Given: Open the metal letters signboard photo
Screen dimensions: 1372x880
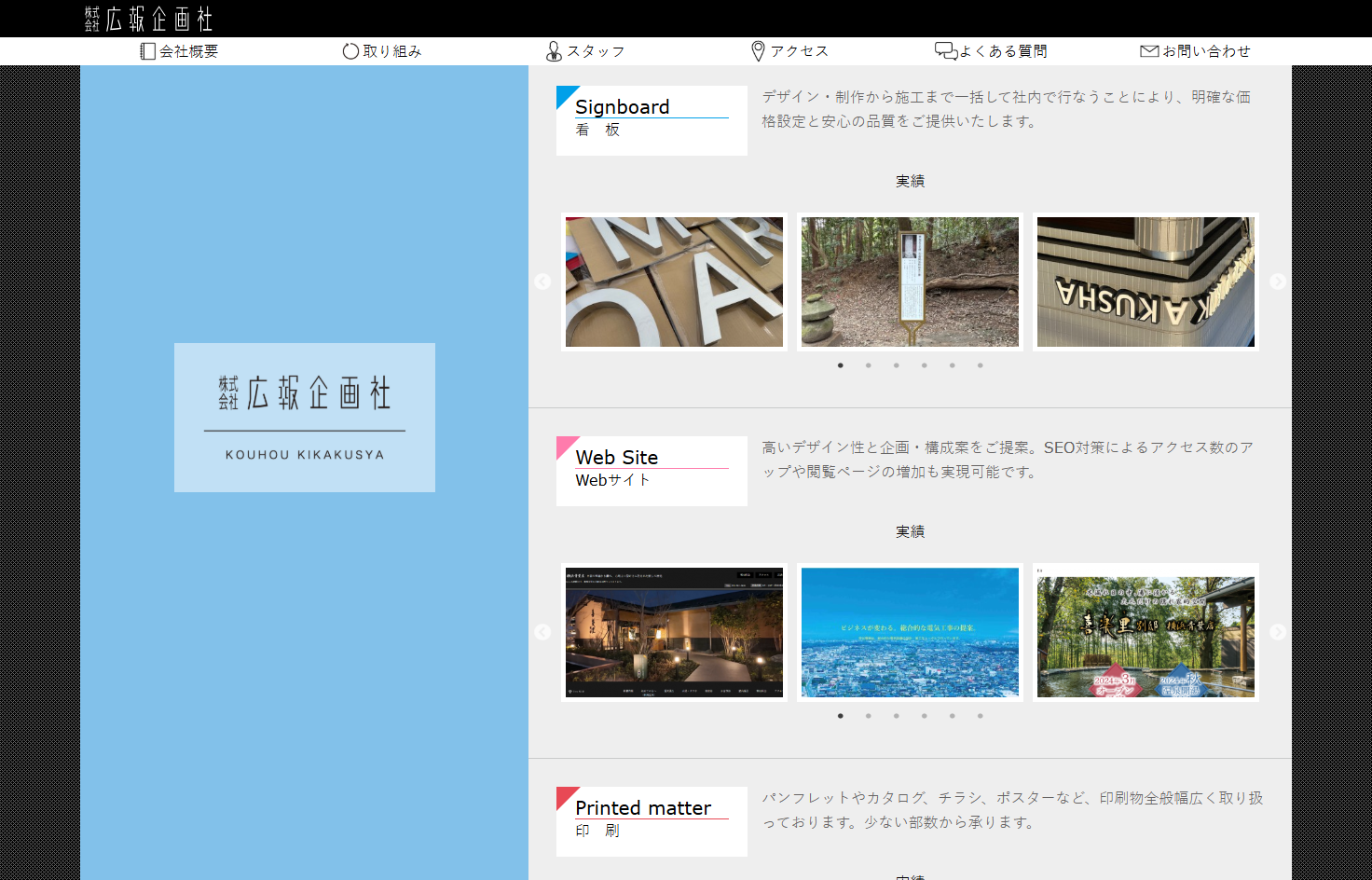Looking at the screenshot, I should 674,282.
